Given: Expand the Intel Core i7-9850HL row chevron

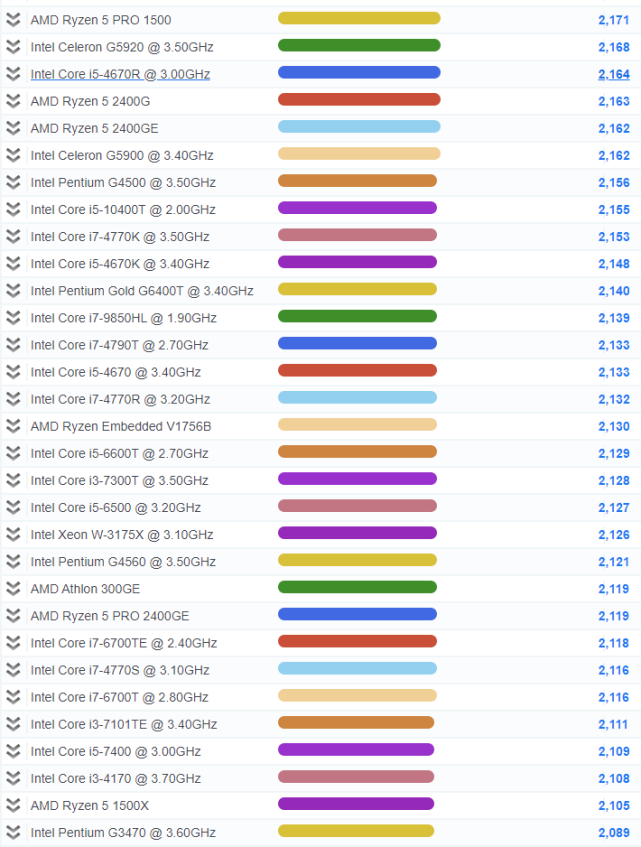Looking at the screenshot, I should pyautogui.click(x=13, y=318).
